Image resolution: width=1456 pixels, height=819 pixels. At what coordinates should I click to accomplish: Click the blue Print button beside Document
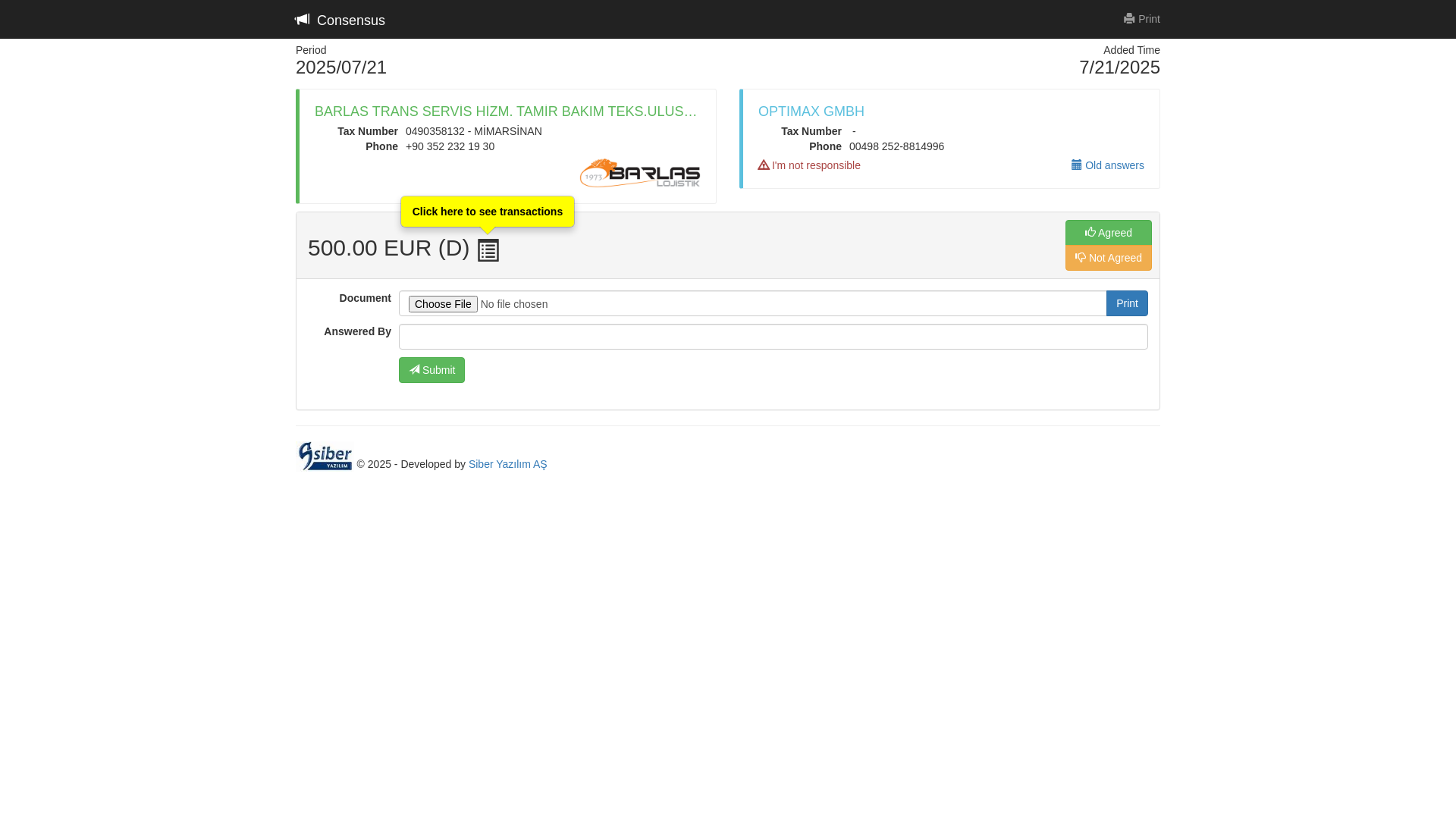click(1127, 303)
